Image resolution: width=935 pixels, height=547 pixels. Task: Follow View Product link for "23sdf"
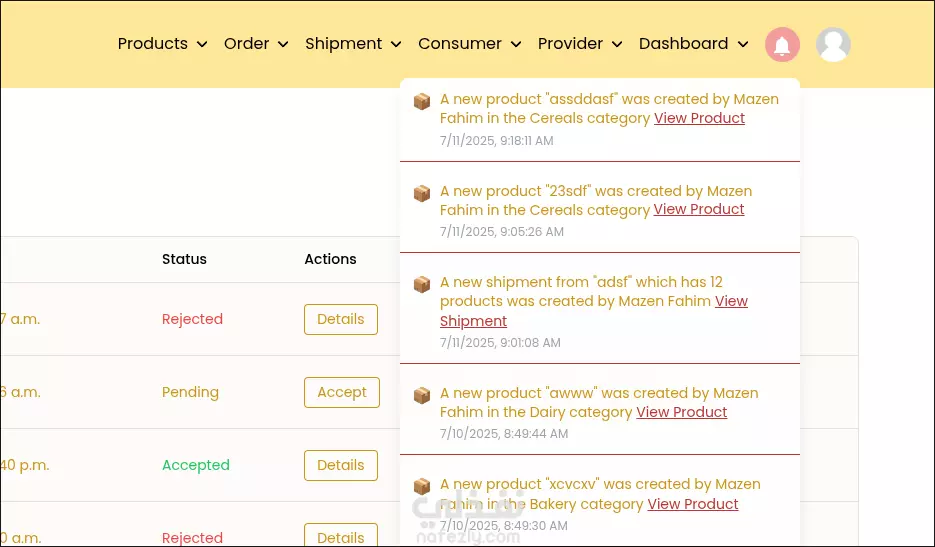pyautogui.click(x=698, y=209)
